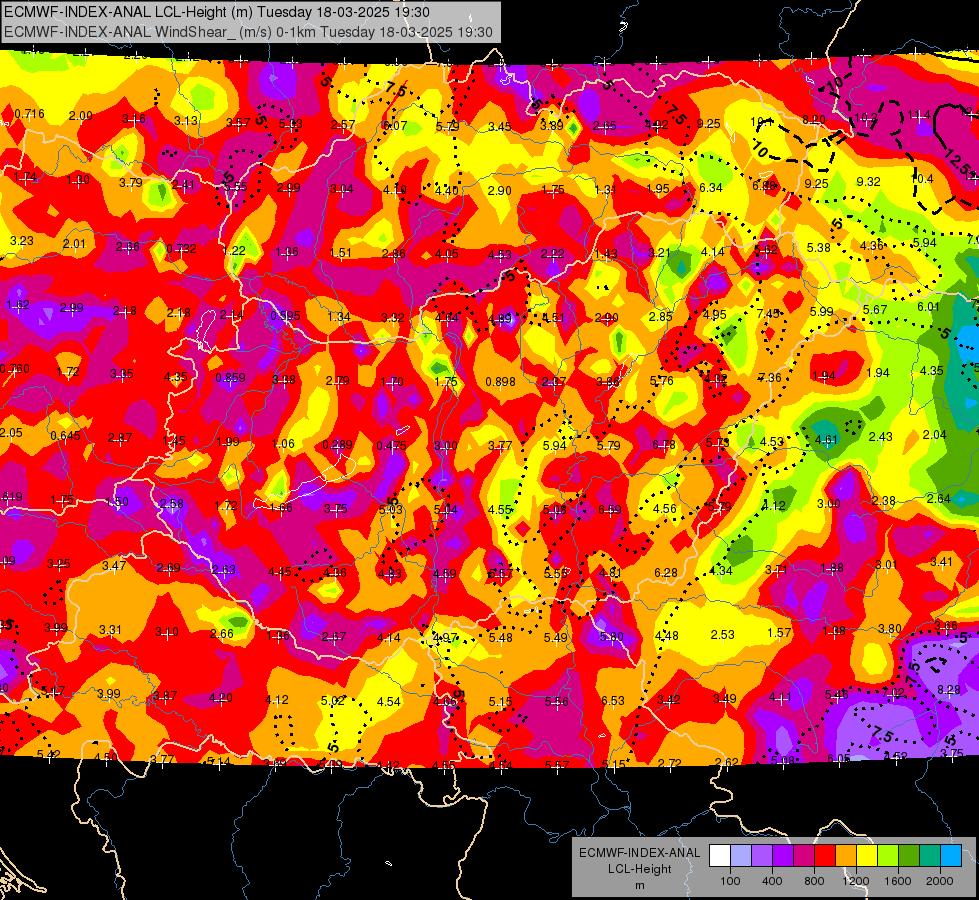This screenshot has width=979, height=900.
Task: Click the wind shear value 1.57
Action: (x=779, y=633)
